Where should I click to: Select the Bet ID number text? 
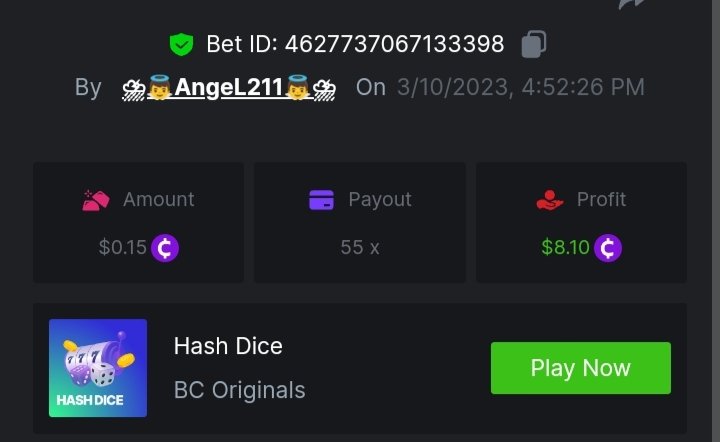(x=394, y=44)
